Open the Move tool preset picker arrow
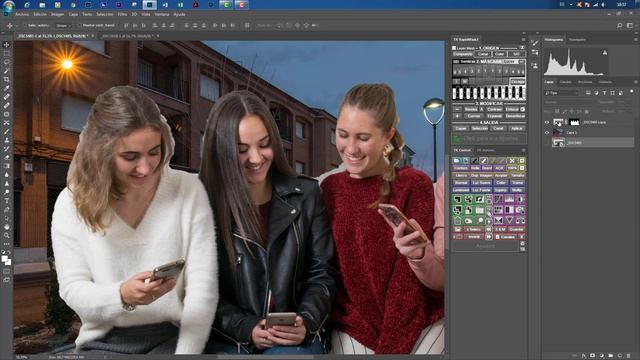 coord(16,25)
